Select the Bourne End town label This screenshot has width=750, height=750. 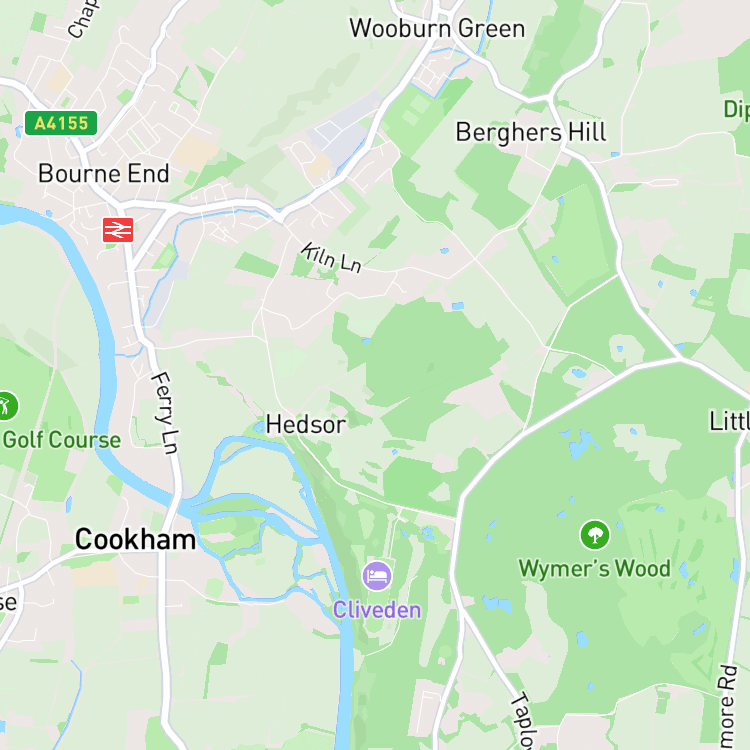(x=104, y=173)
